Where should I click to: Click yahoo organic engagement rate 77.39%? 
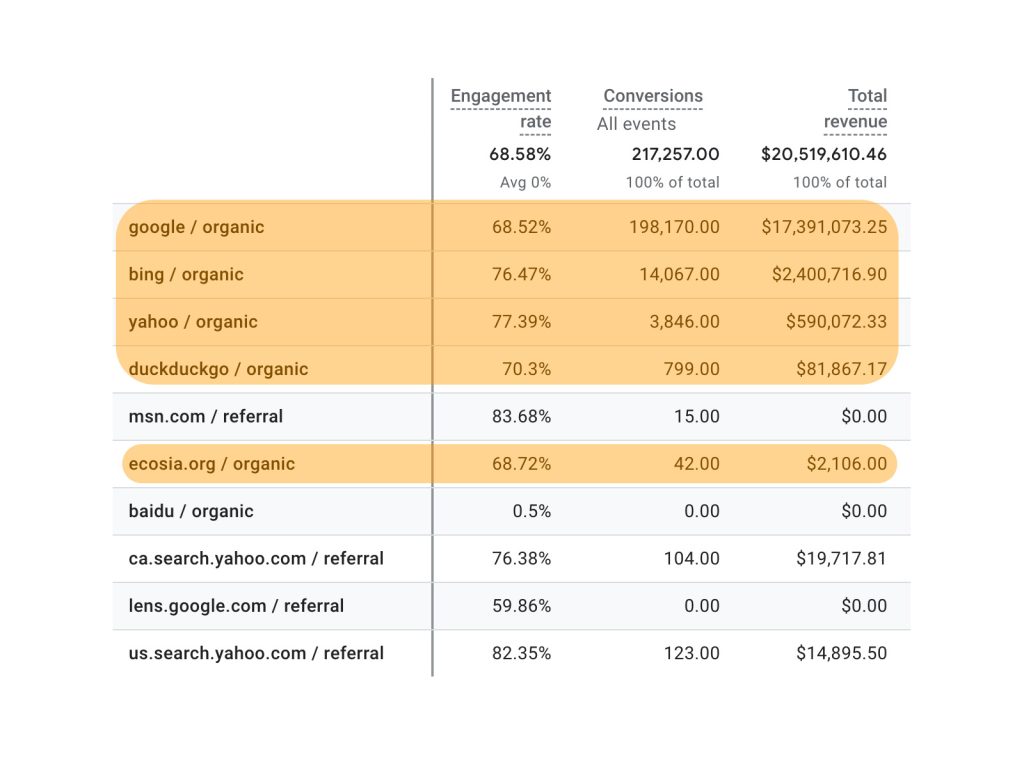pyautogui.click(x=521, y=322)
